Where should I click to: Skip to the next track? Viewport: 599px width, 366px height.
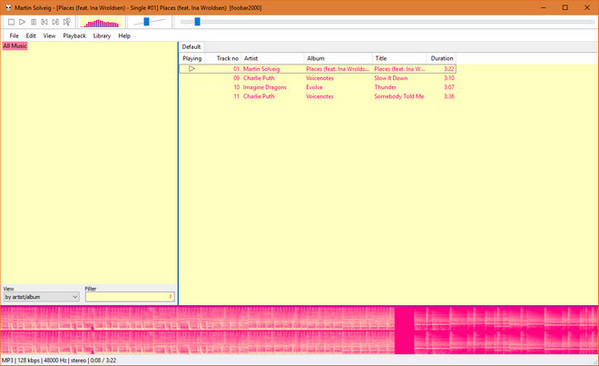56,22
